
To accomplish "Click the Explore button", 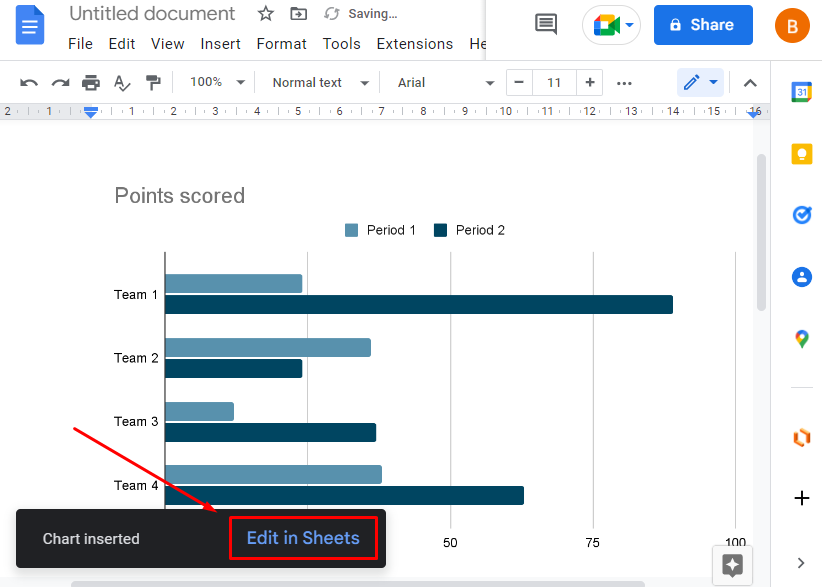I will (732, 566).
